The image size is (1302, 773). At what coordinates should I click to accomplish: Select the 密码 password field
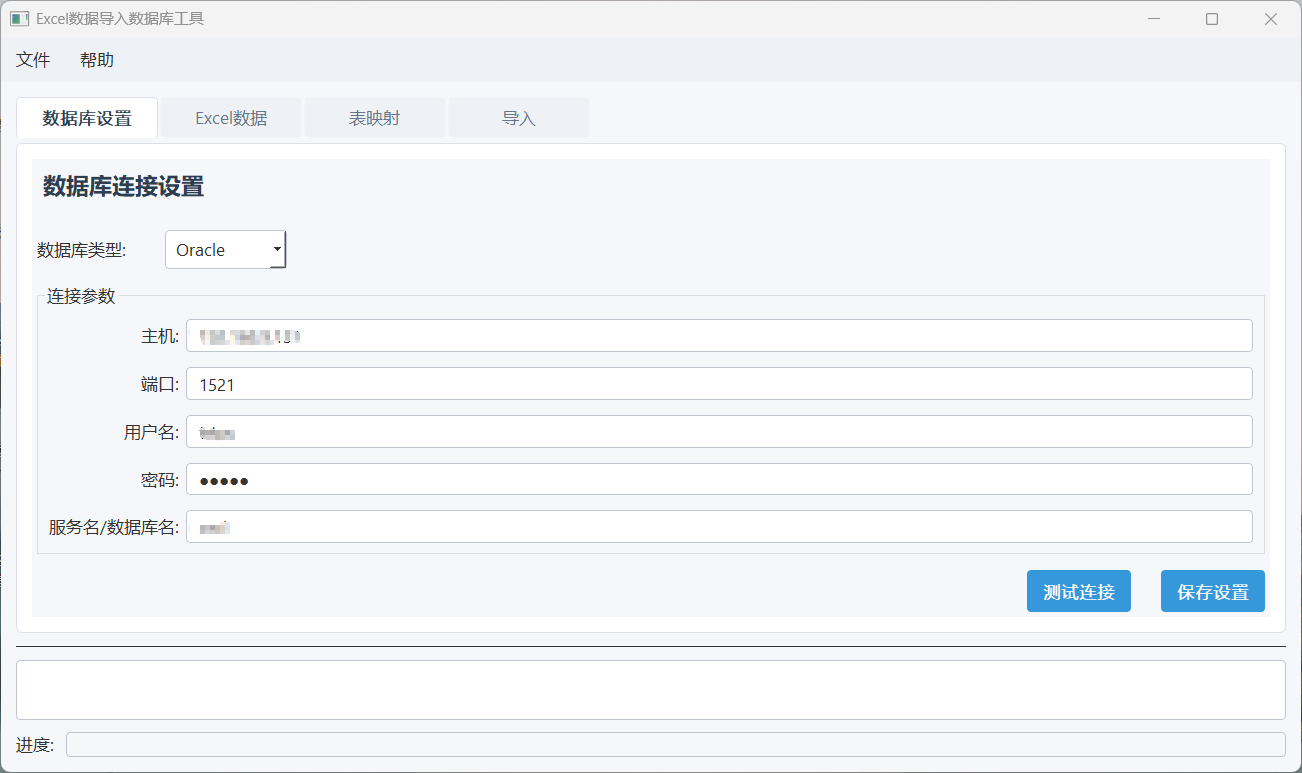(x=719, y=479)
